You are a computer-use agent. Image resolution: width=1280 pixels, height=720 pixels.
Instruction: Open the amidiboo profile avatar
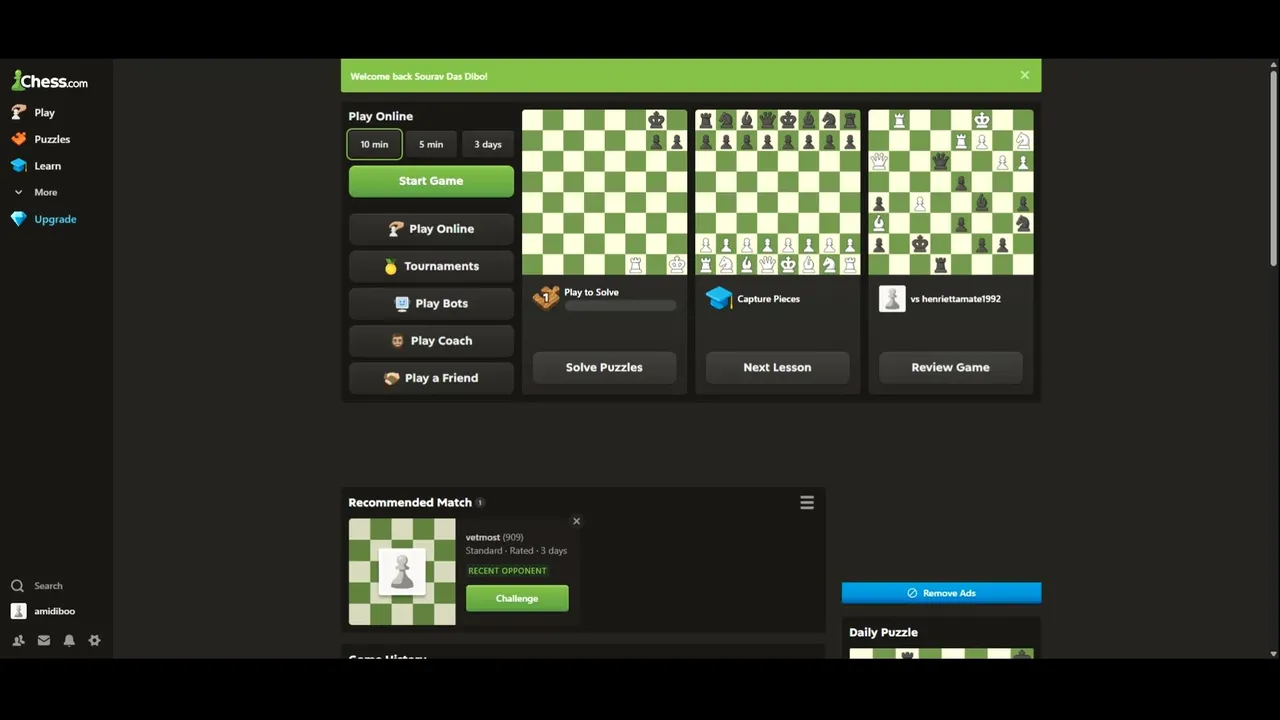(x=18, y=611)
